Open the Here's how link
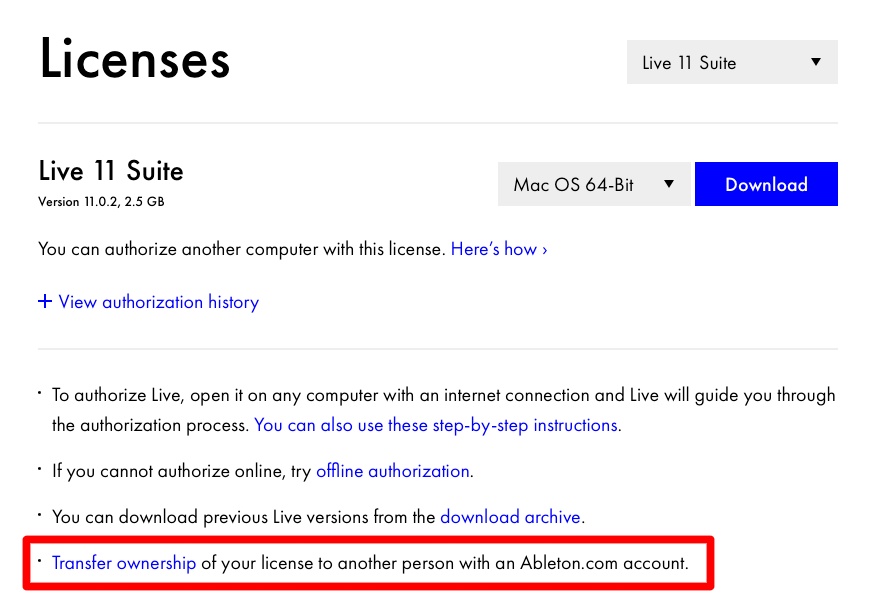The width and height of the screenshot is (895, 602). point(494,249)
